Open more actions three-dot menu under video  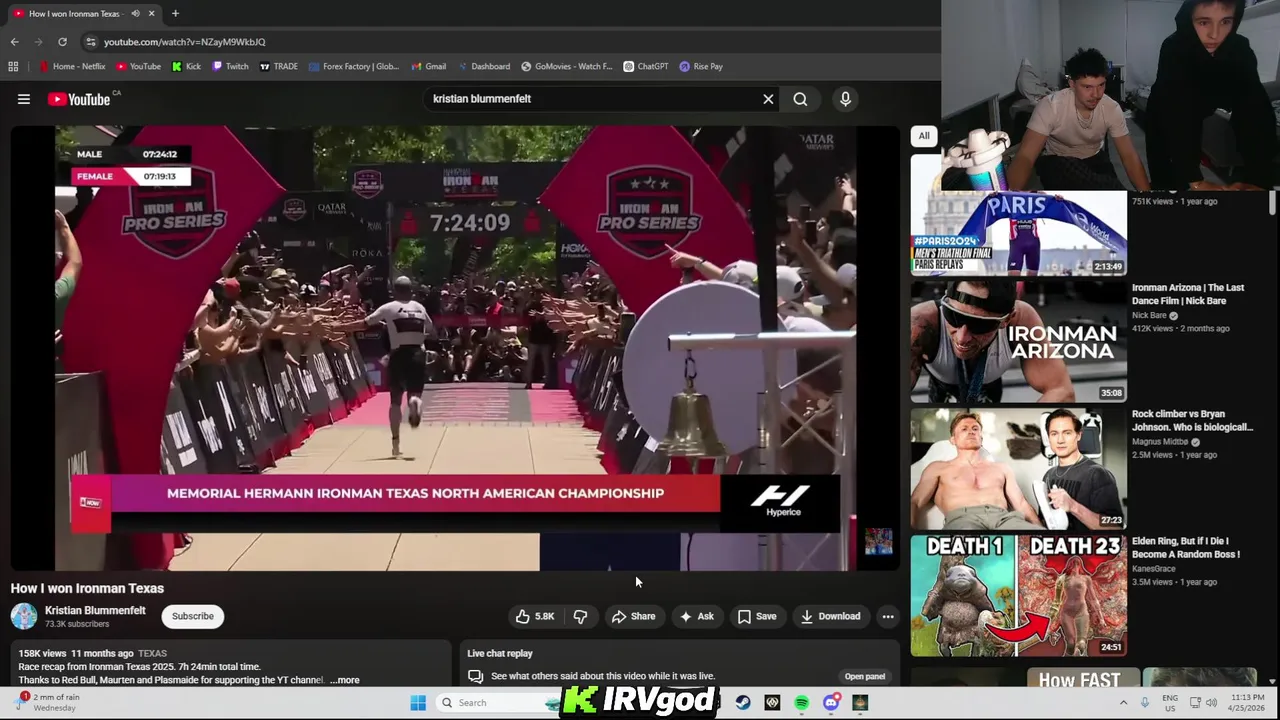point(887,616)
